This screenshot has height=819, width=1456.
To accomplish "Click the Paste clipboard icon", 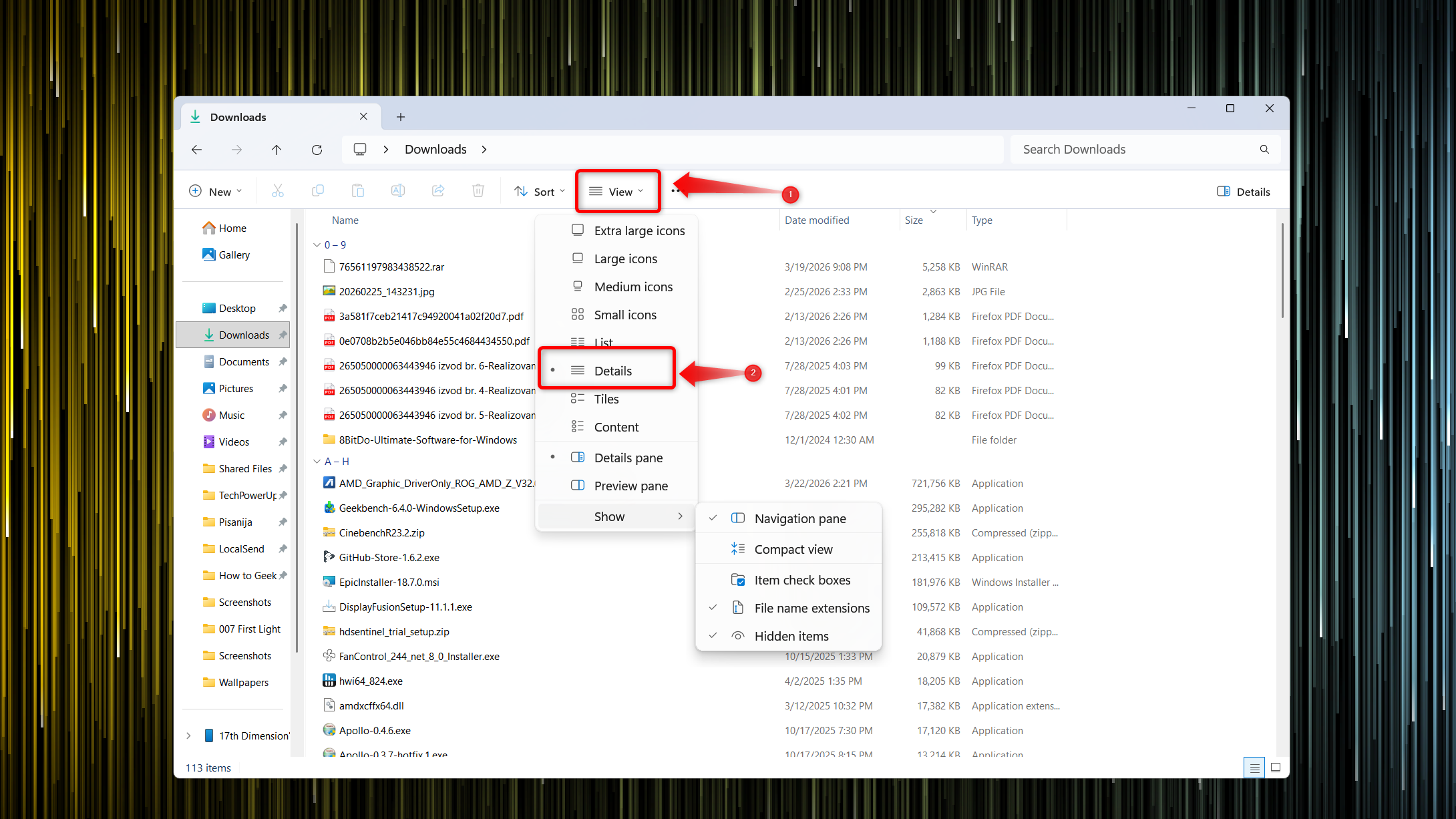I will point(358,191).
